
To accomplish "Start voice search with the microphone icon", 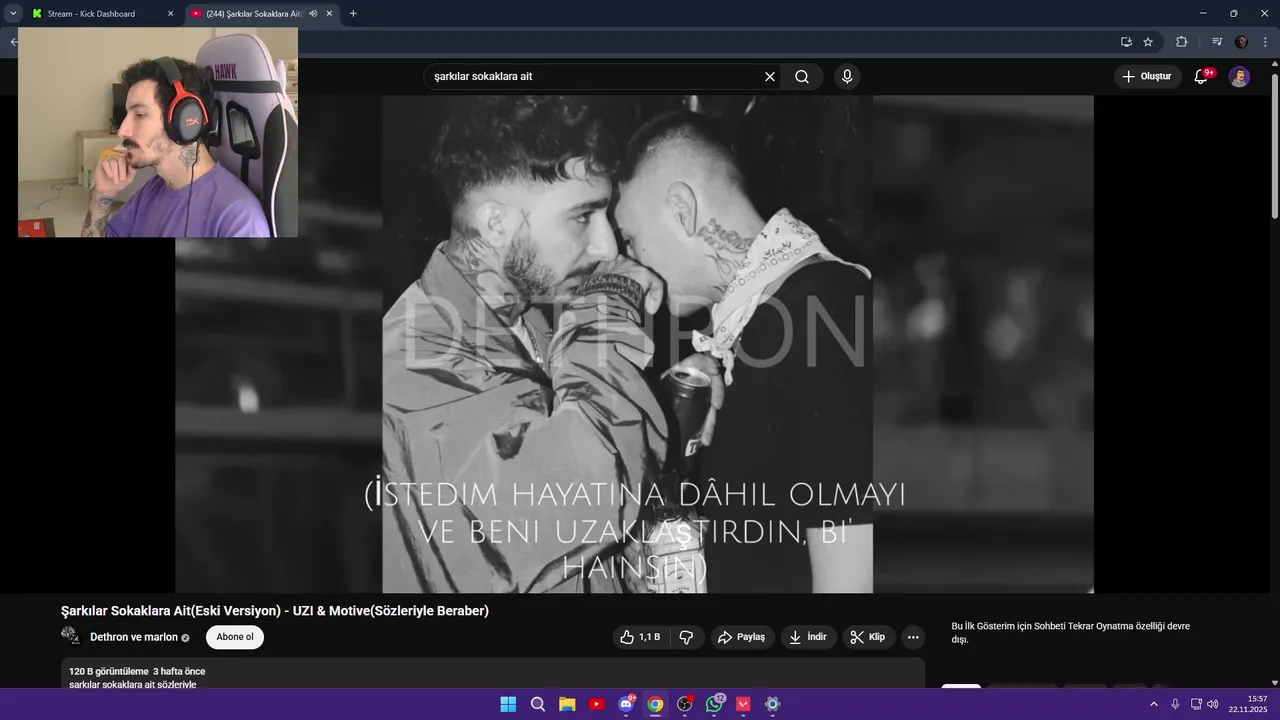I will (x=847, y=77).
